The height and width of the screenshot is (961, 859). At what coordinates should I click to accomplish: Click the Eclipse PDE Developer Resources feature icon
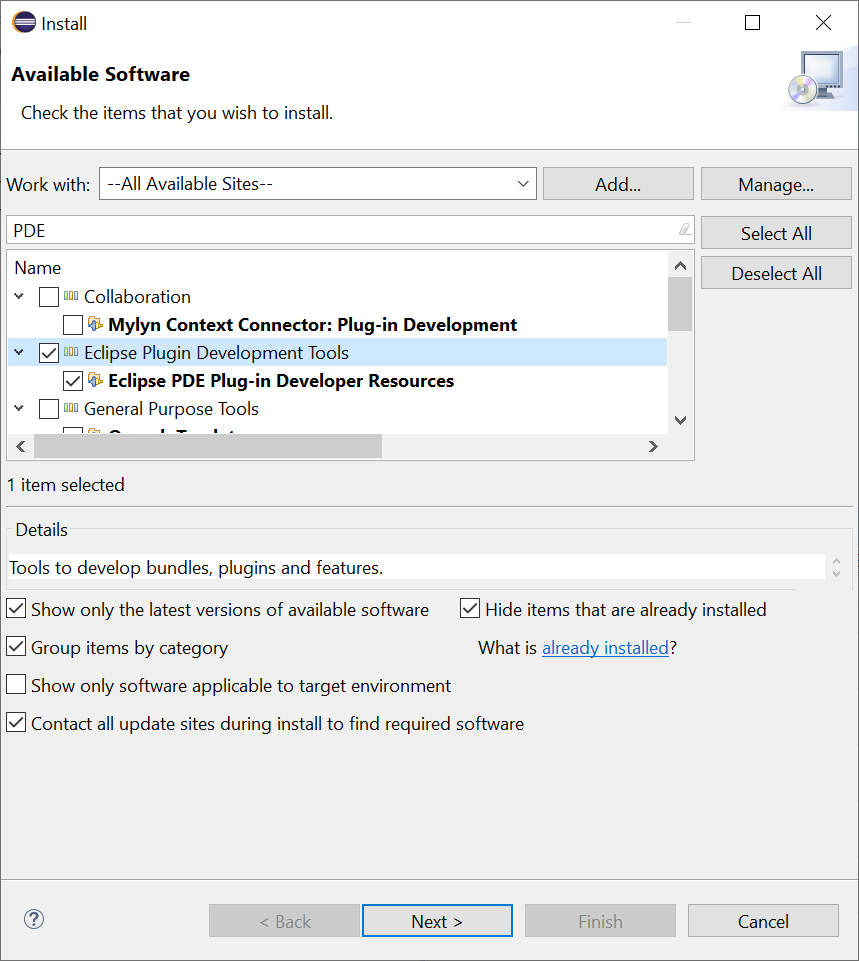[95, 380]
